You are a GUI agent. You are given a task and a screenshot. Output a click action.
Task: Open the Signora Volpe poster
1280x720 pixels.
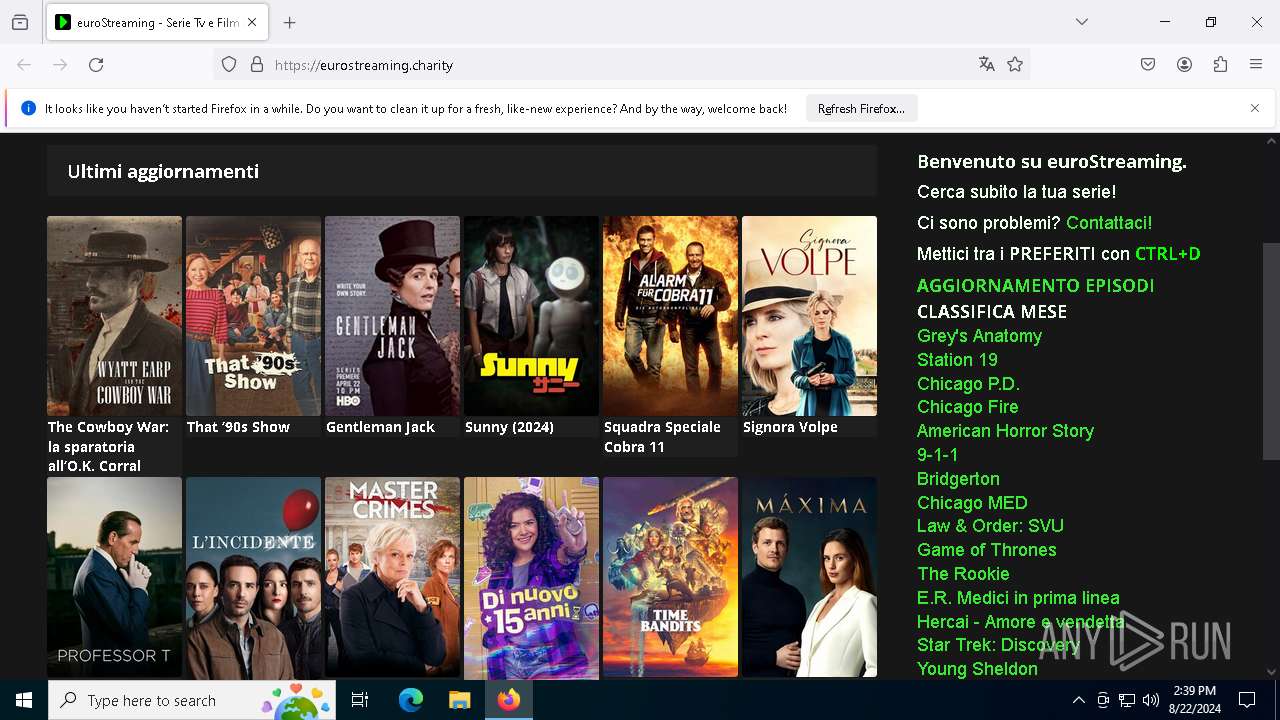pos(809,316)
